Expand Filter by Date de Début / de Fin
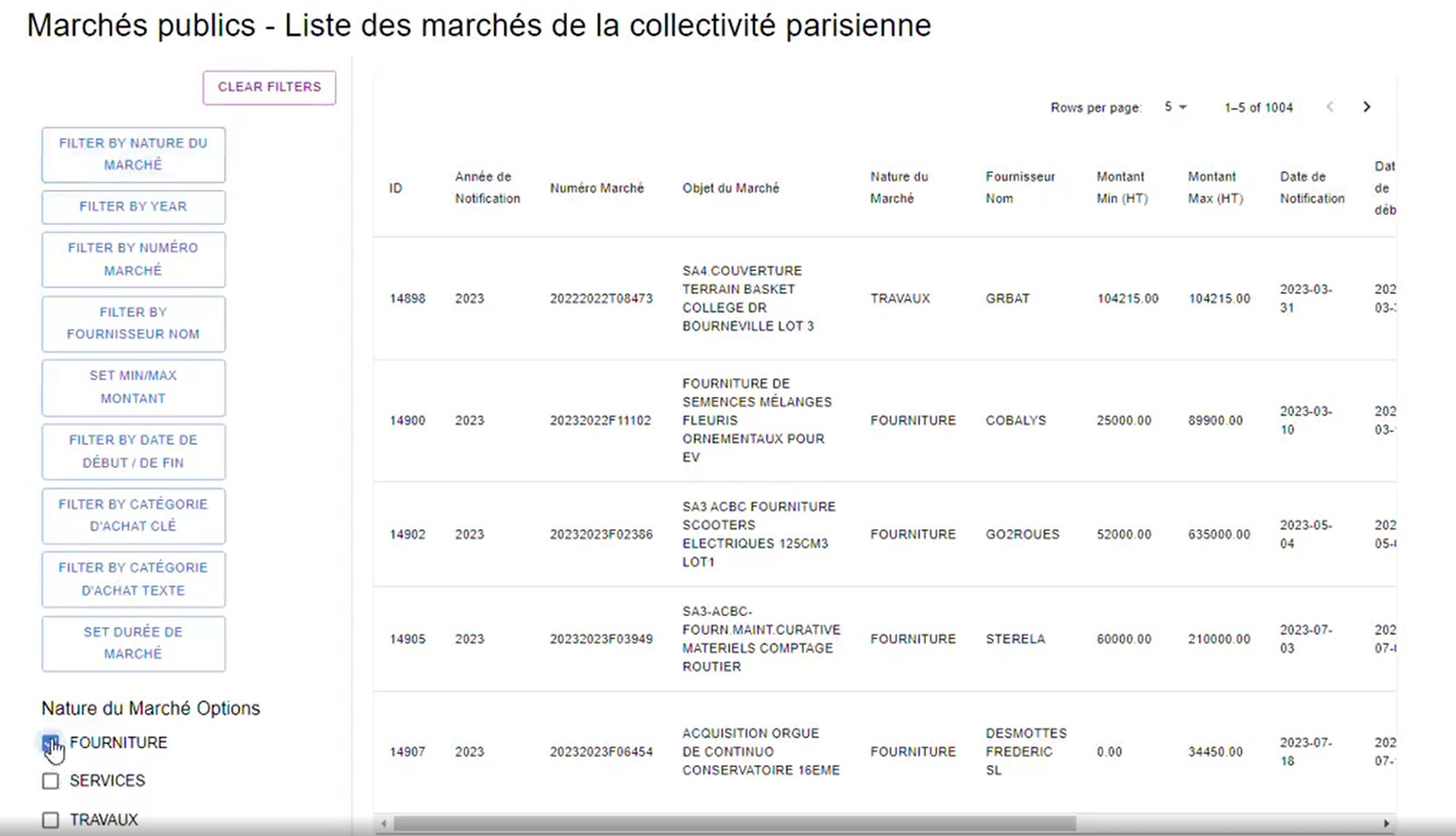This screenshot has height=836, width=1456. pyautogui.click(x=134, y=452)
